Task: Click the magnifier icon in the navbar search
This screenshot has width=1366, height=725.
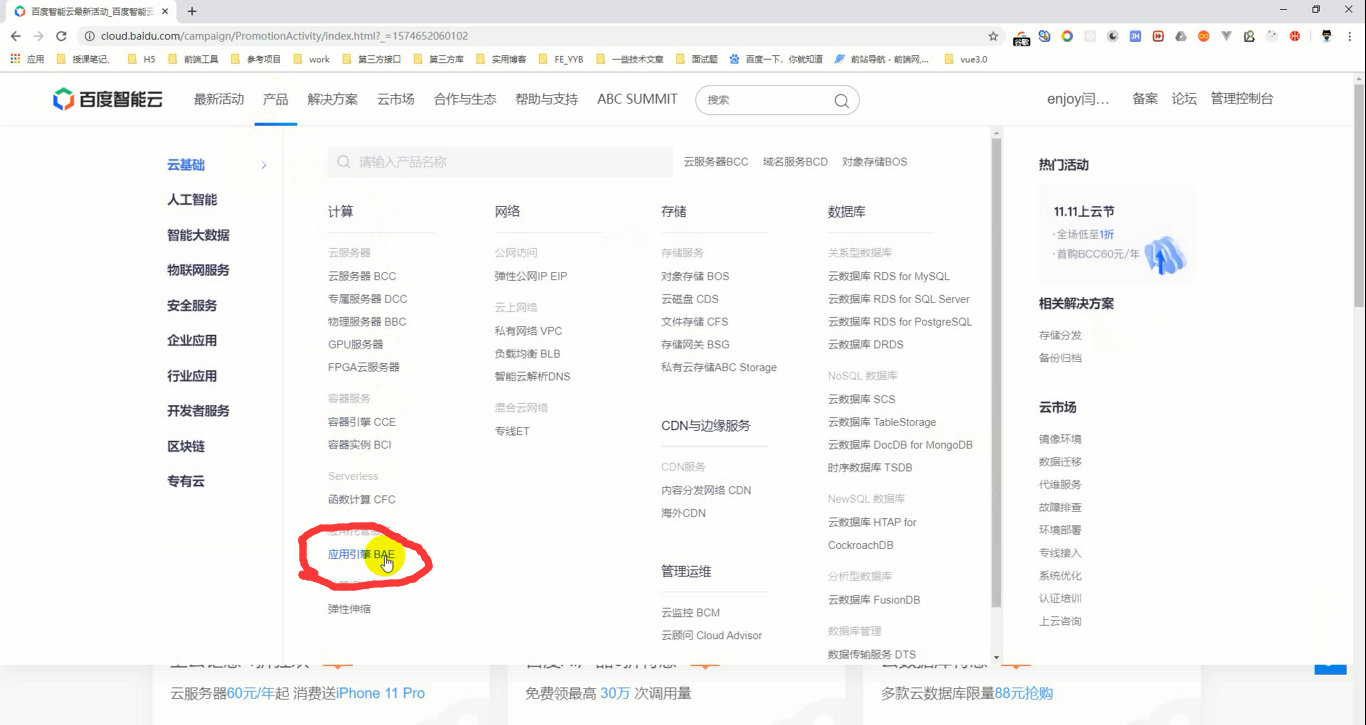Action: 841,100
